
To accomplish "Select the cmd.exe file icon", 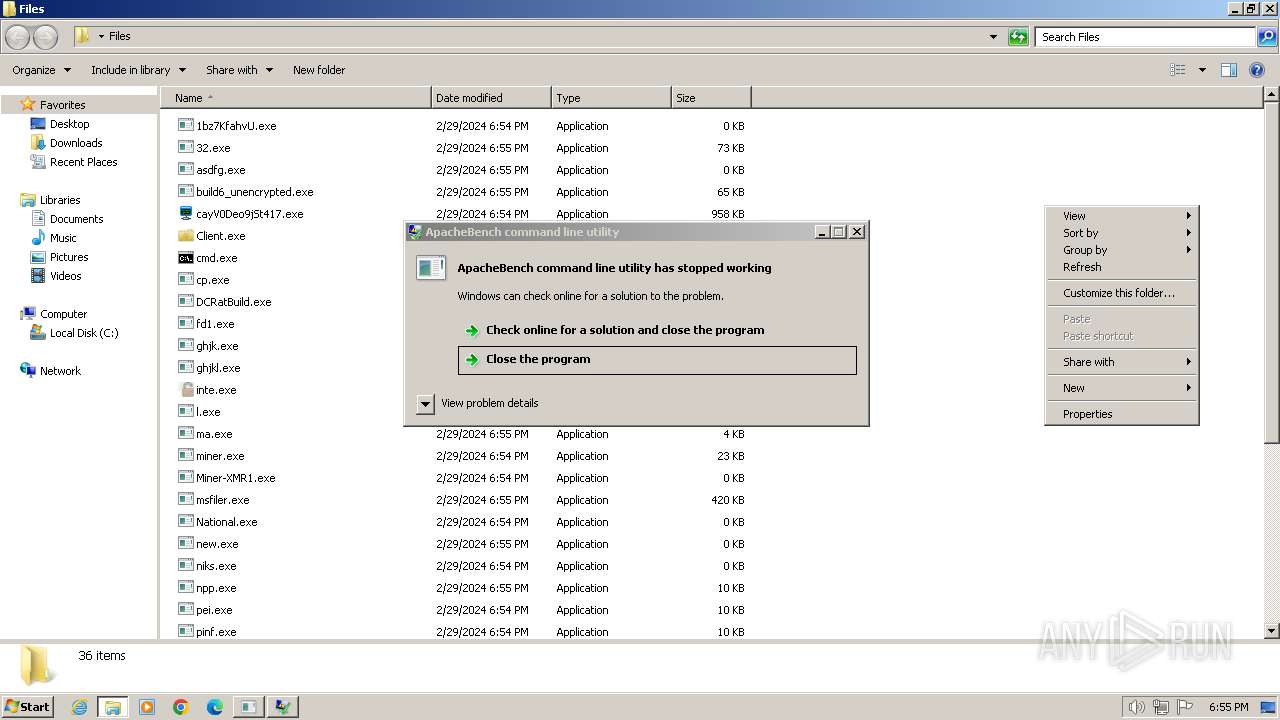I will [x=186, y=258].
